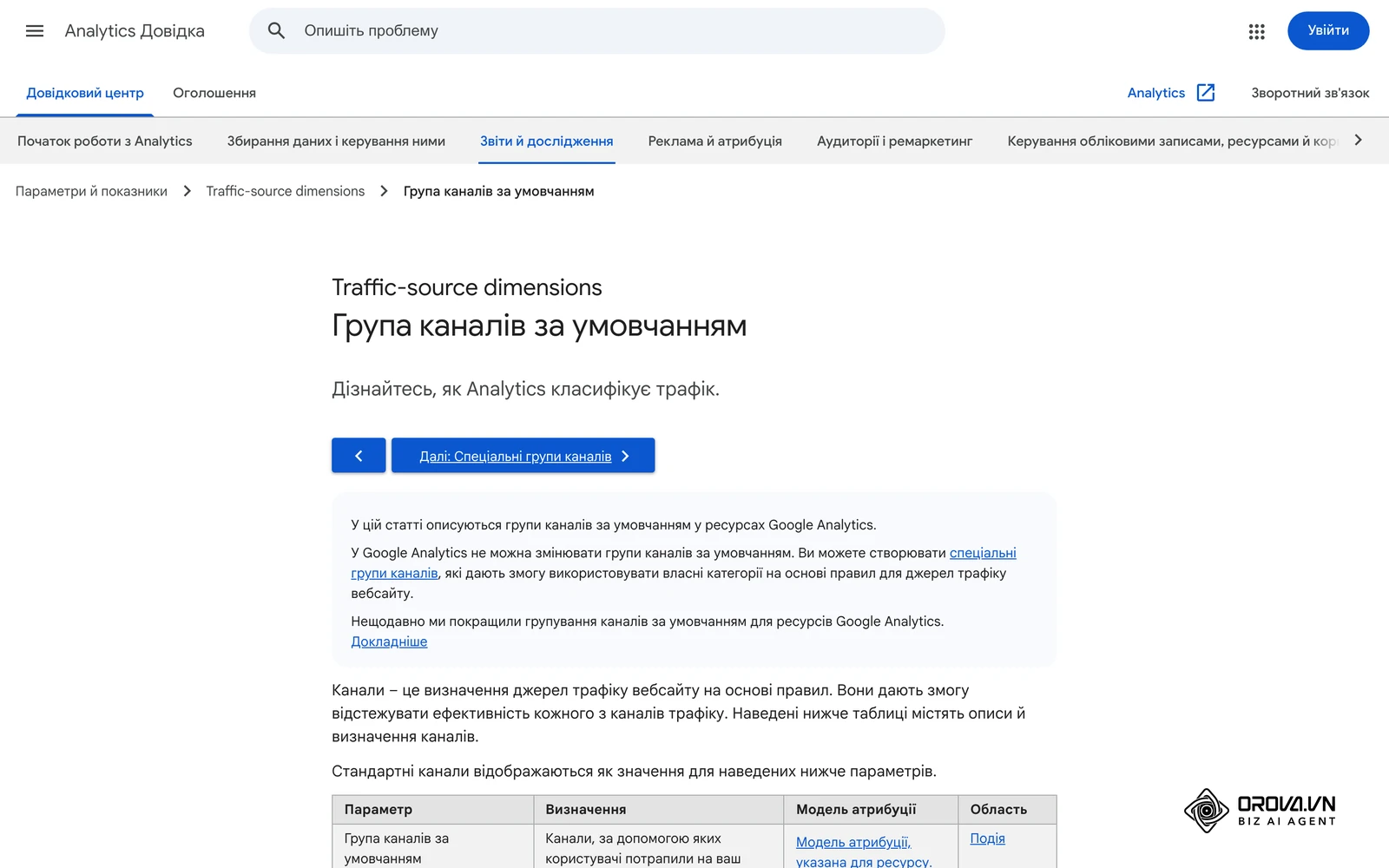Open Аудиторії і ремаркетинг tab

click(x=895, y=141)
